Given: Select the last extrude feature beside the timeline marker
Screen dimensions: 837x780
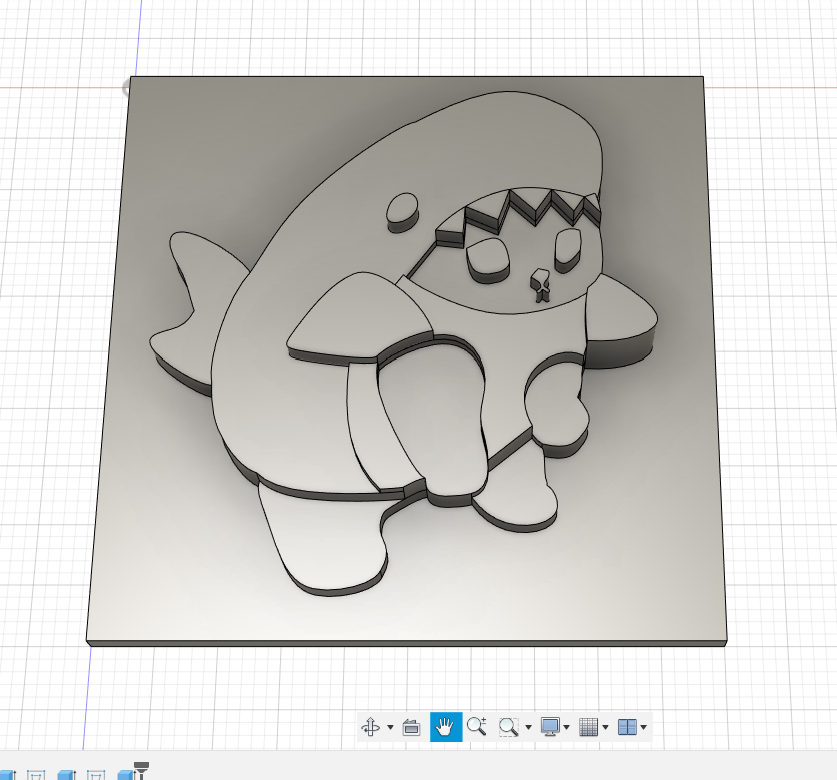Looking at the screenshot, I should pyautogui.click(x=124, y=775).
